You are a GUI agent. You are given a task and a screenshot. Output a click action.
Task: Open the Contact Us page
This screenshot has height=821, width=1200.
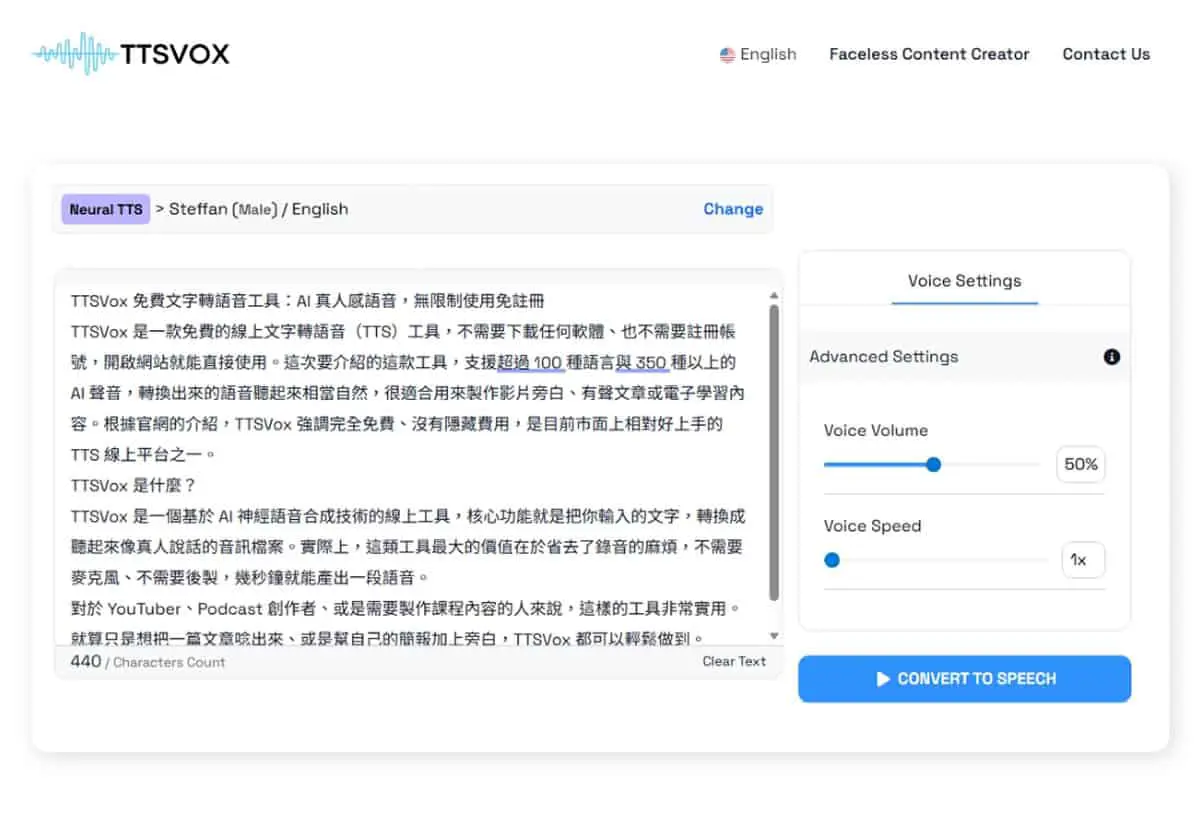(x=1106, y=55)
